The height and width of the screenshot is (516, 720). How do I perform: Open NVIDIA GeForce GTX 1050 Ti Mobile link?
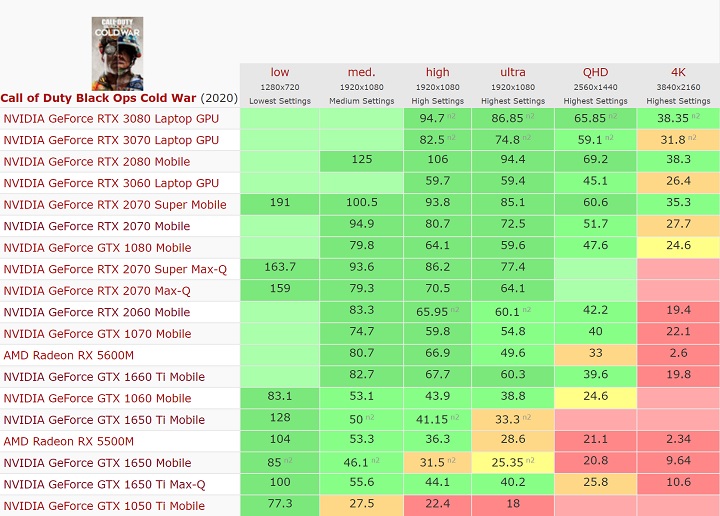104,505
